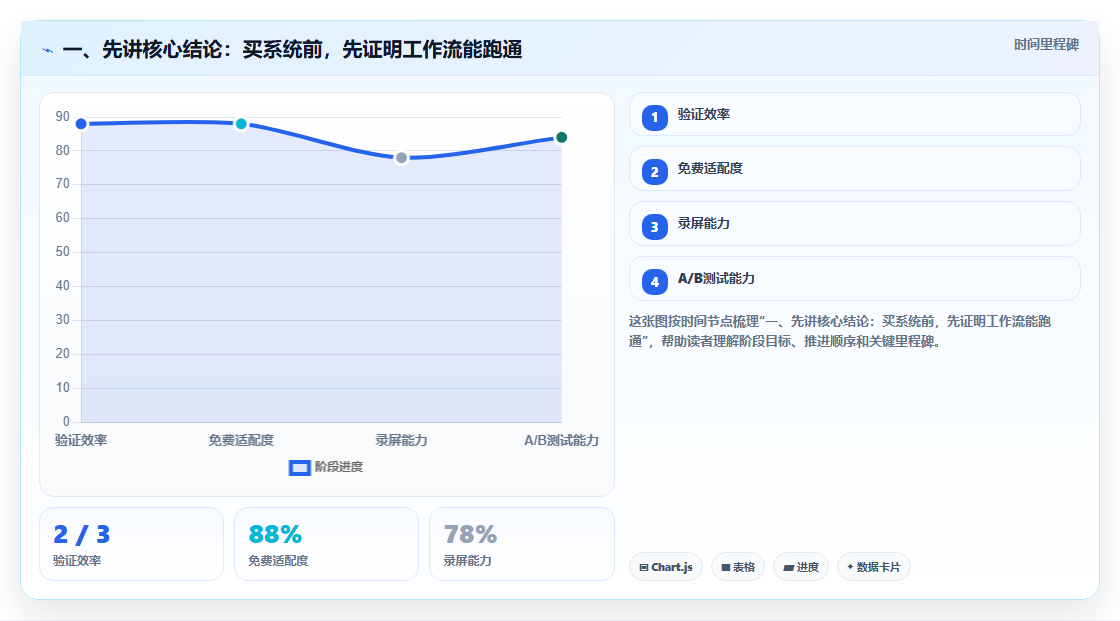Select the 免费适配度 list item
This screenshot has width=1120, height=621.
pyautogui.click(x=854, y=169)
